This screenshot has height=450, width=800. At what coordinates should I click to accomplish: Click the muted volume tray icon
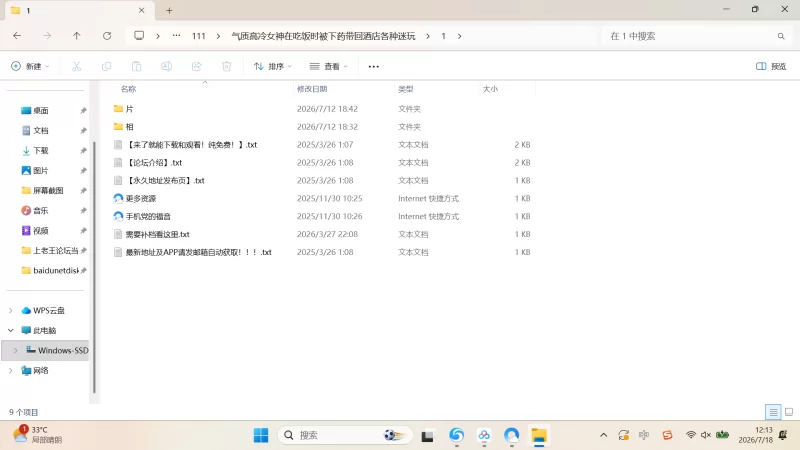tap(706, 435)
